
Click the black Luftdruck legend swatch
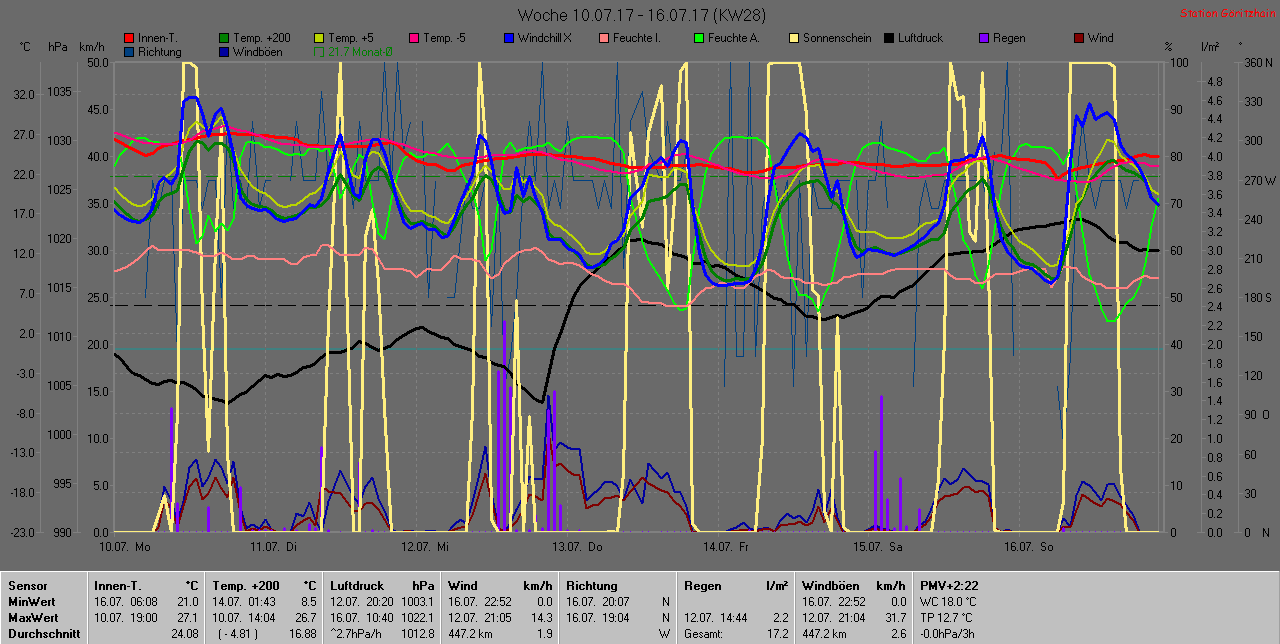[x=889, y=38]
